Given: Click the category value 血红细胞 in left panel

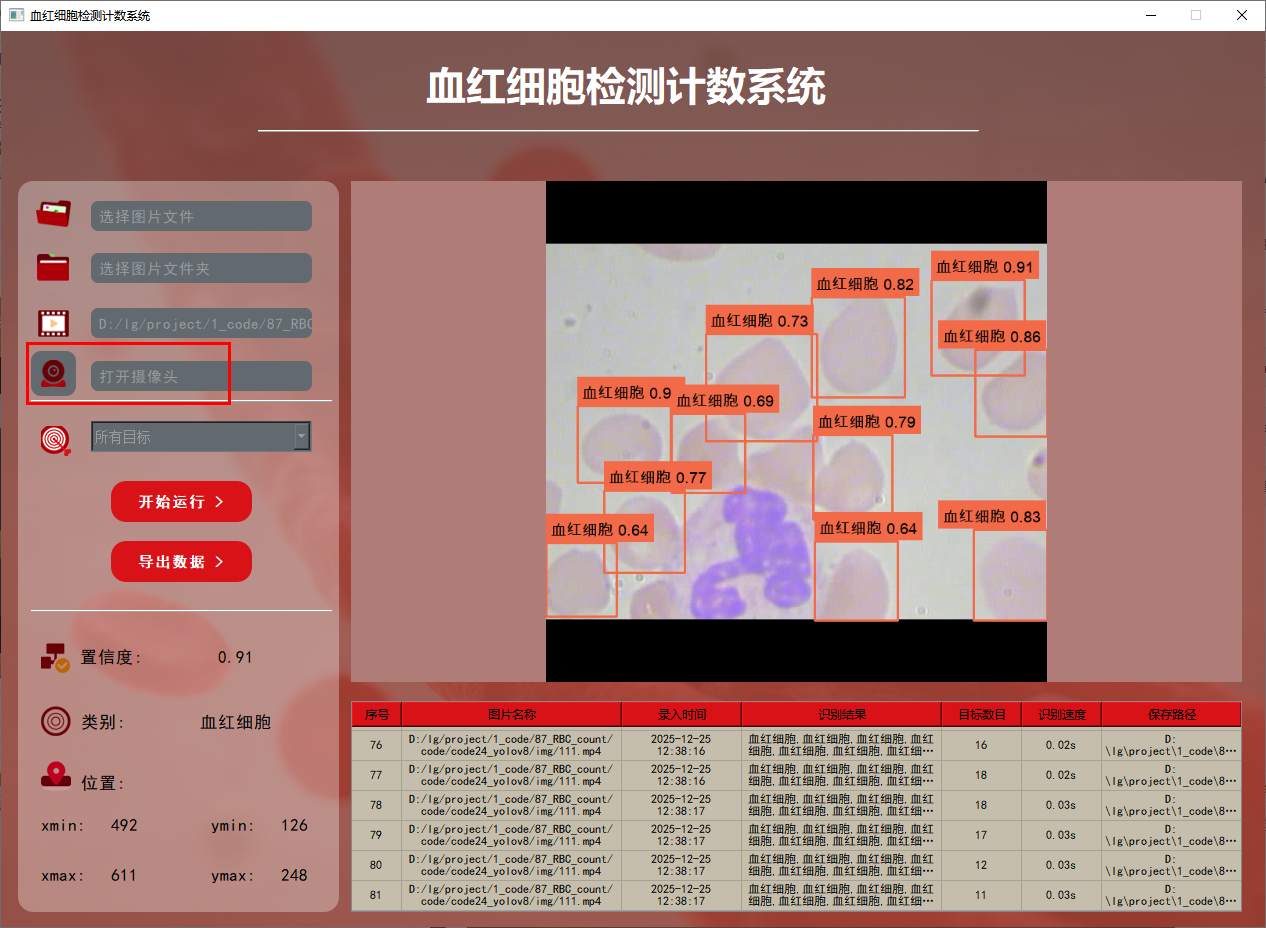Looking at the screenshot, I should coord(236,722).
